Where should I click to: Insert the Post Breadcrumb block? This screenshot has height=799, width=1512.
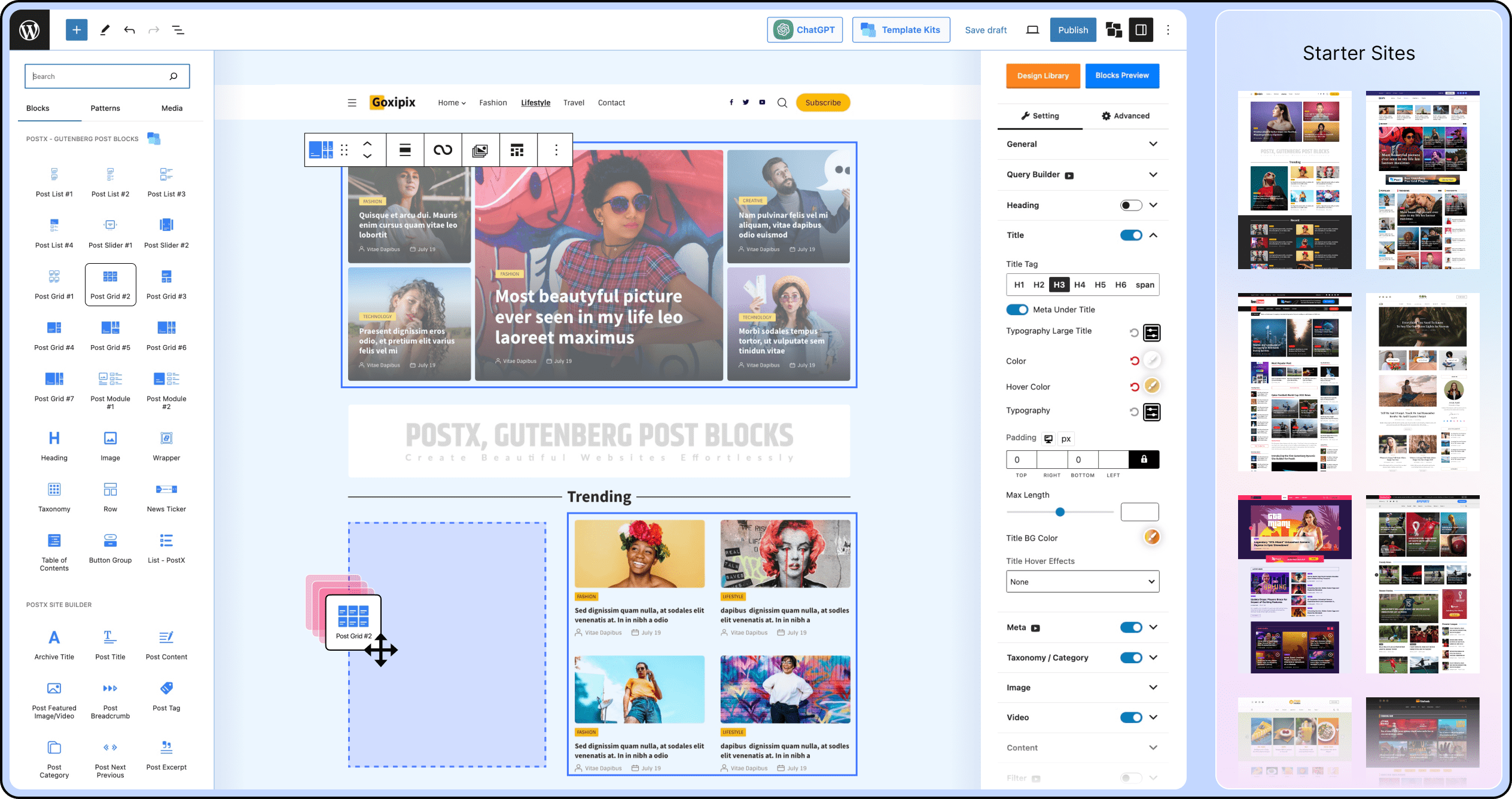tap(110, 700)
